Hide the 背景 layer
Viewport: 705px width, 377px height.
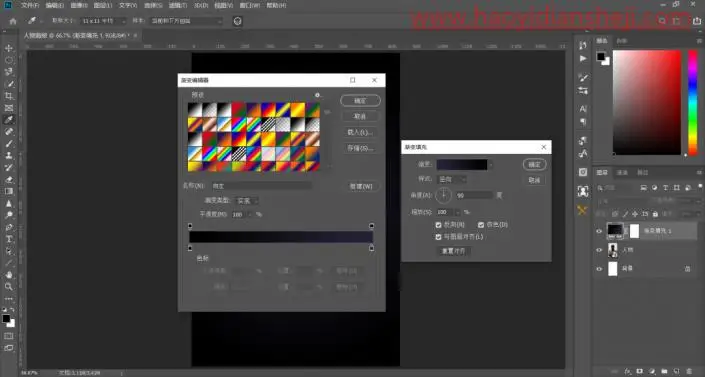[x=599, y=269]
